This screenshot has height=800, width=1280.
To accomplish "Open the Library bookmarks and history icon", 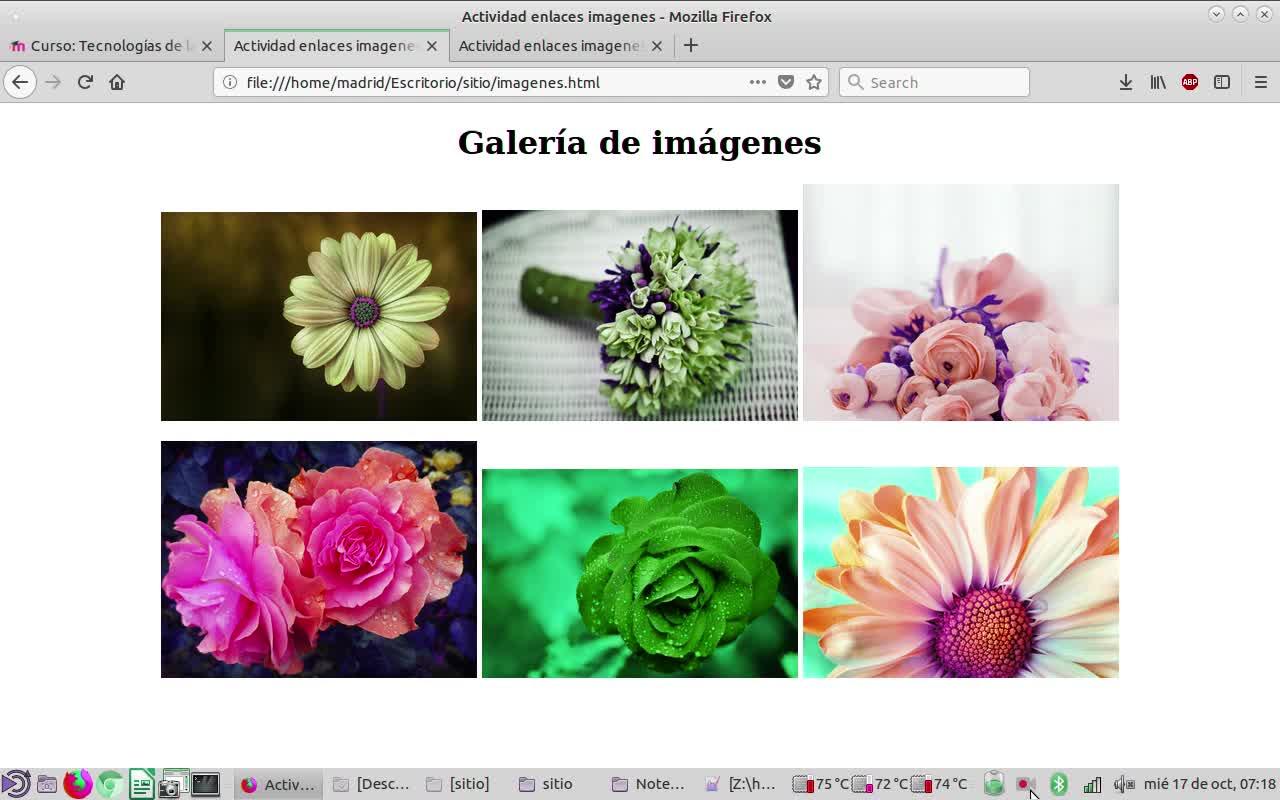I will click(1158, 82).
